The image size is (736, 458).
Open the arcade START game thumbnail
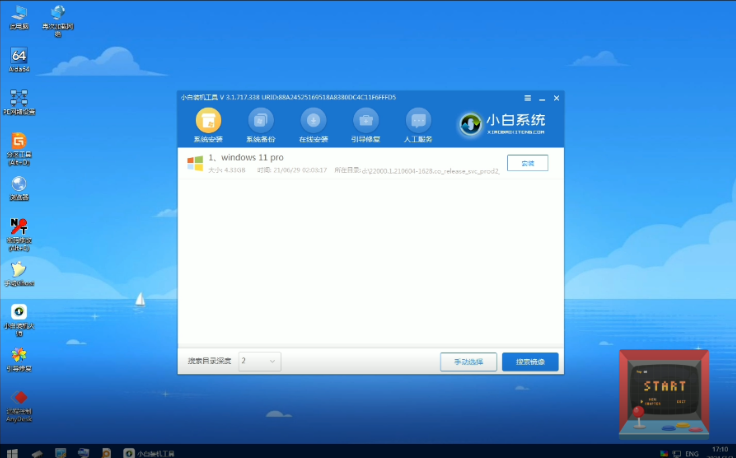click(x=664, y=393)
